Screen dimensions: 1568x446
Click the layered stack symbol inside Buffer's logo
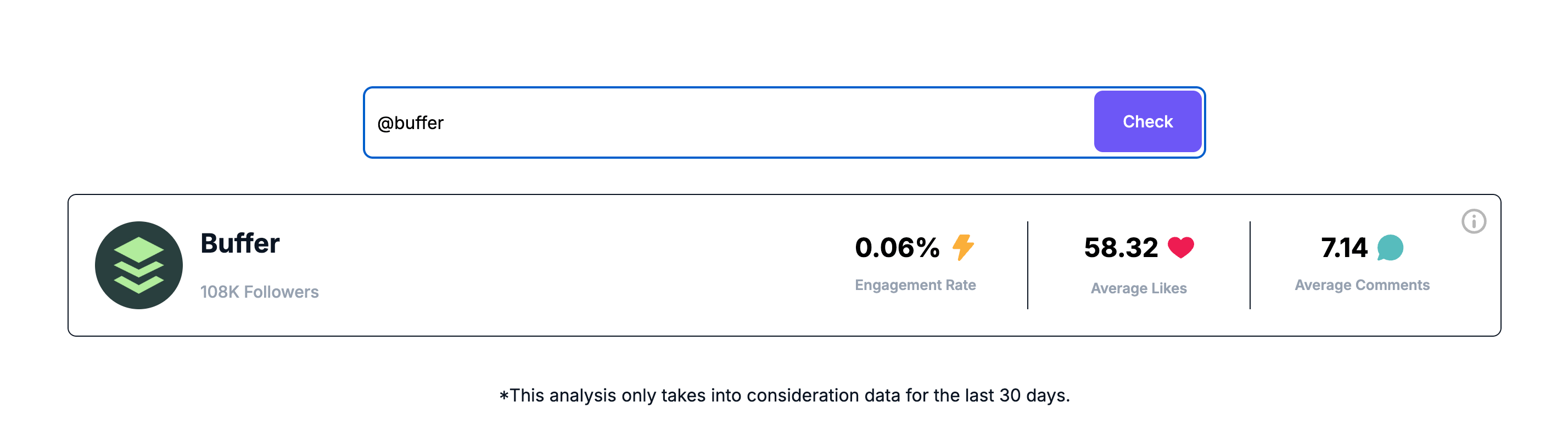(139, 264)
